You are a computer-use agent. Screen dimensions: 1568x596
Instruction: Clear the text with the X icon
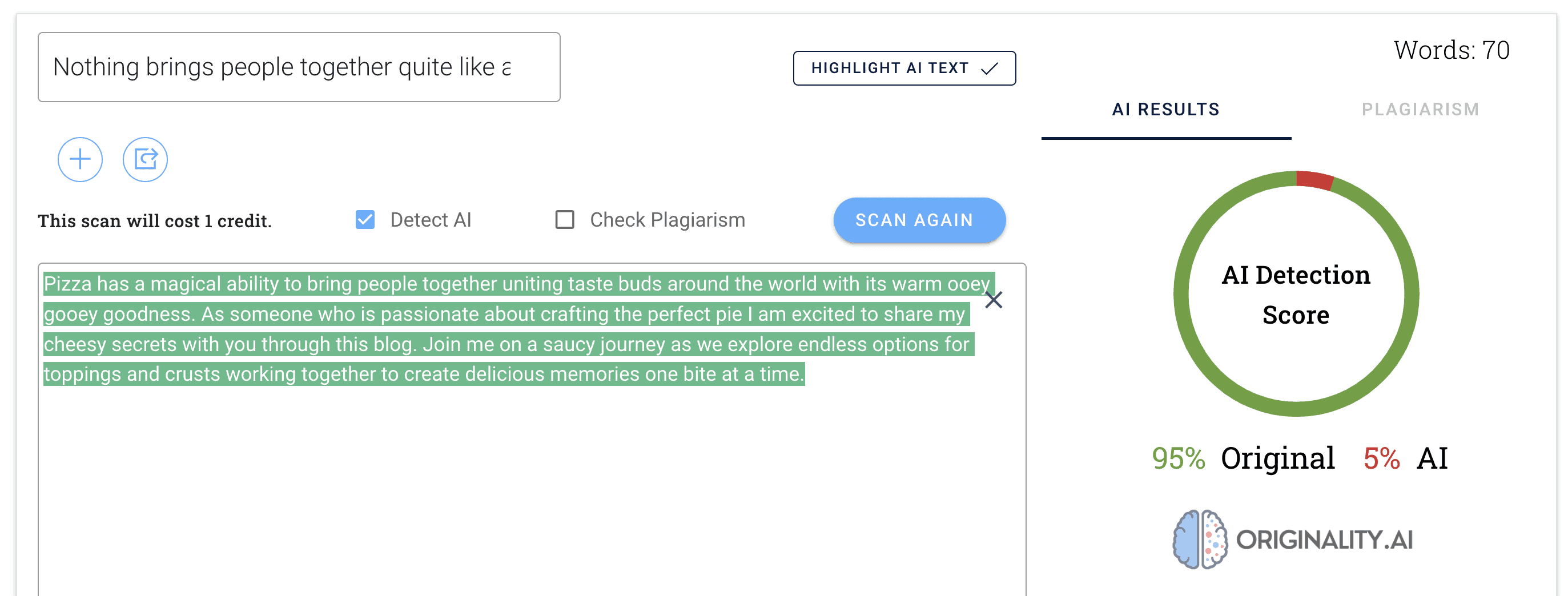[x=994, y=300]
